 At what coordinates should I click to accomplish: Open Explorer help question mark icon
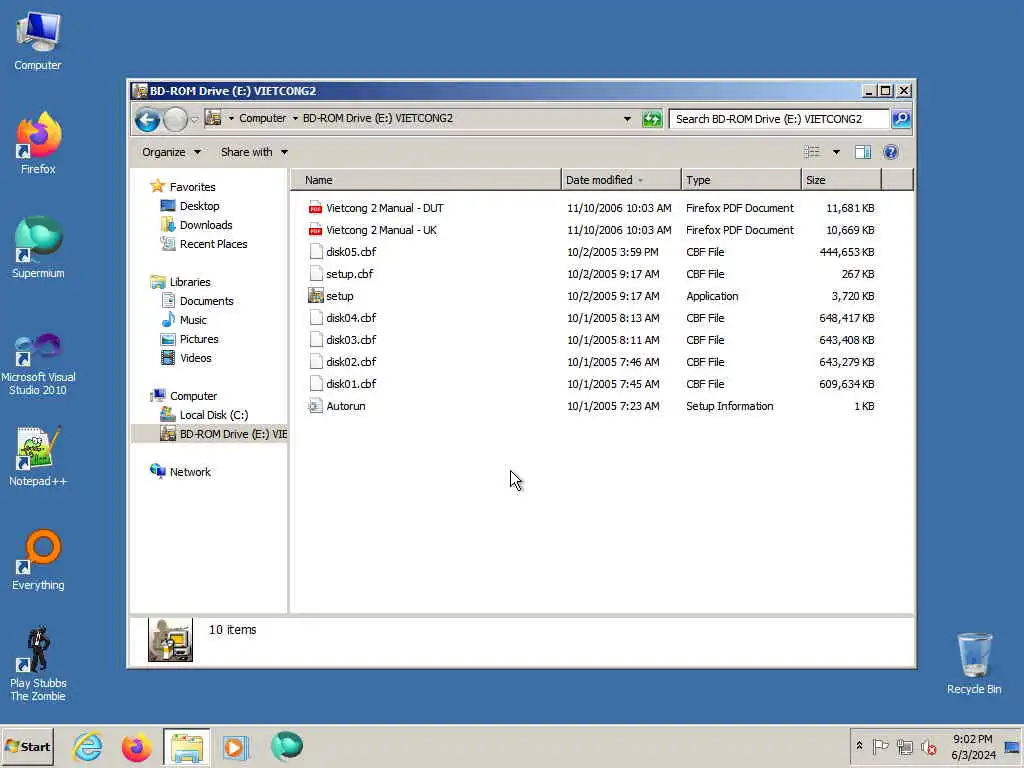point(891,152)
